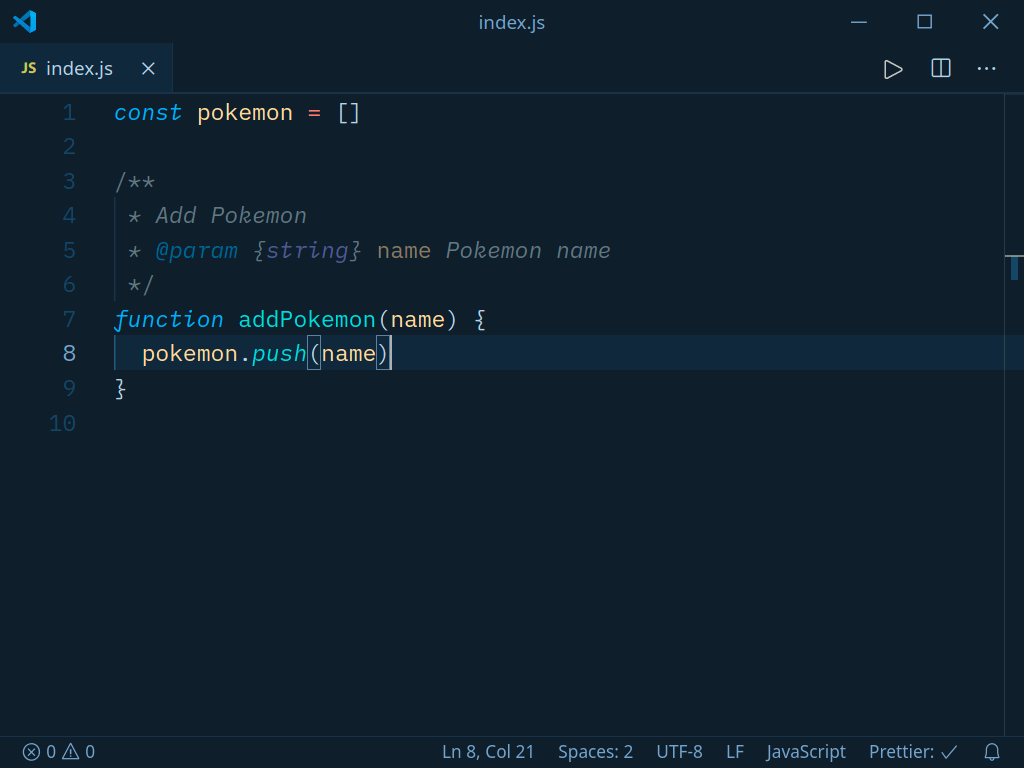Place the cursor in 'pokemon' on line 8
The image size is (1024, 768).
coord(189,354)
